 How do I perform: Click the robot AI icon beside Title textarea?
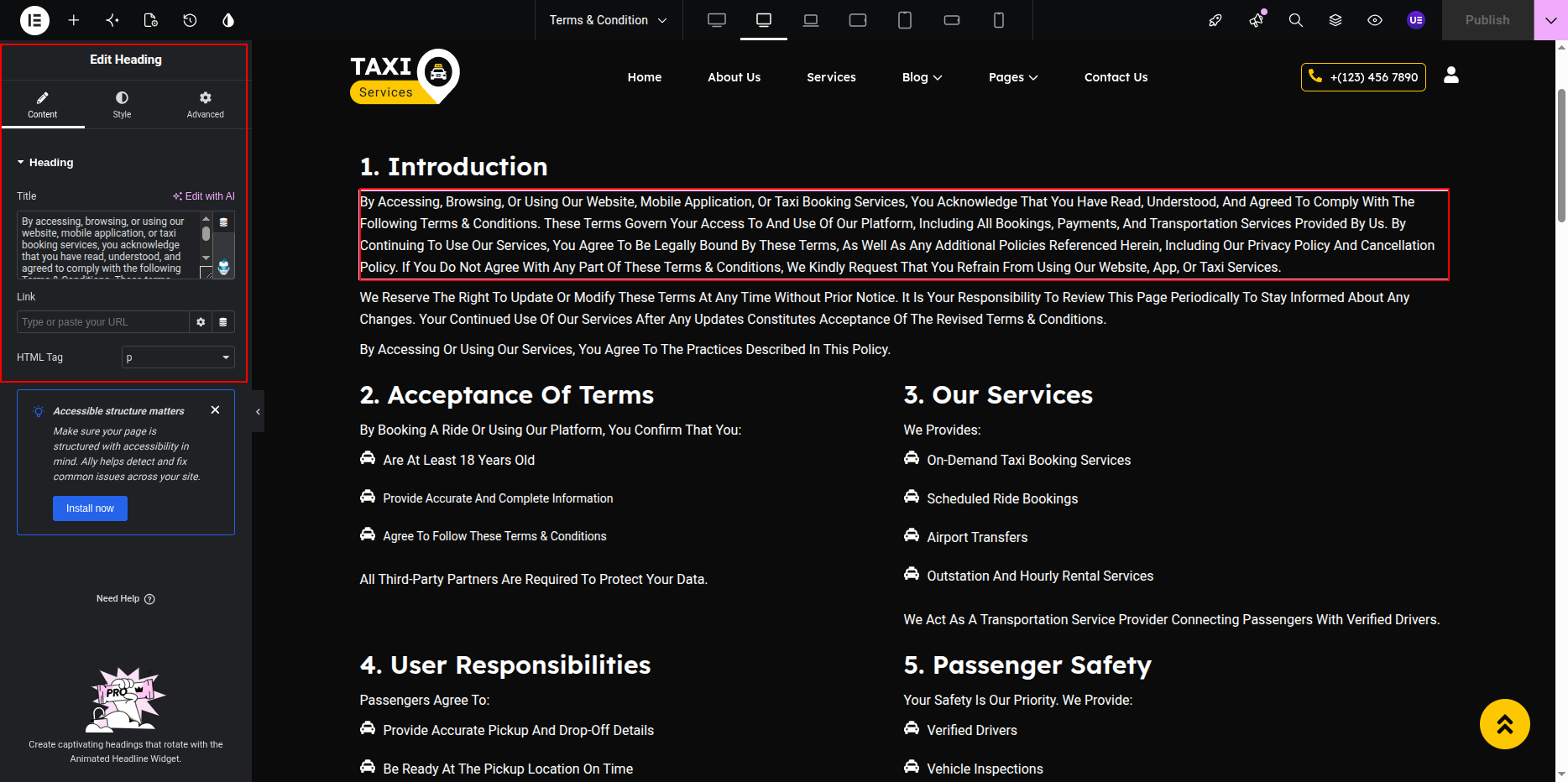click(x=223, y=268)
